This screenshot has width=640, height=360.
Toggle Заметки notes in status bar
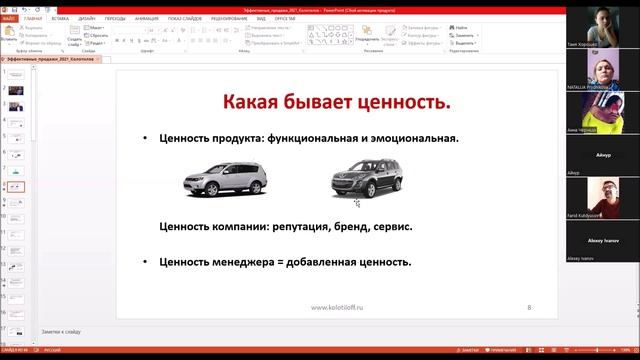[468, 350]
